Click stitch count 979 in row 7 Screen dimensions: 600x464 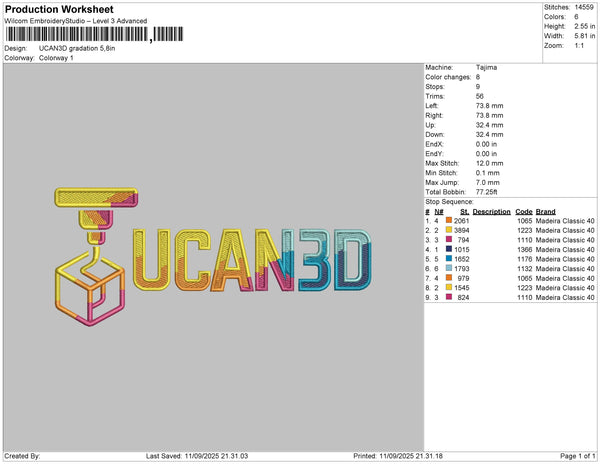click(x=463, y=278)
